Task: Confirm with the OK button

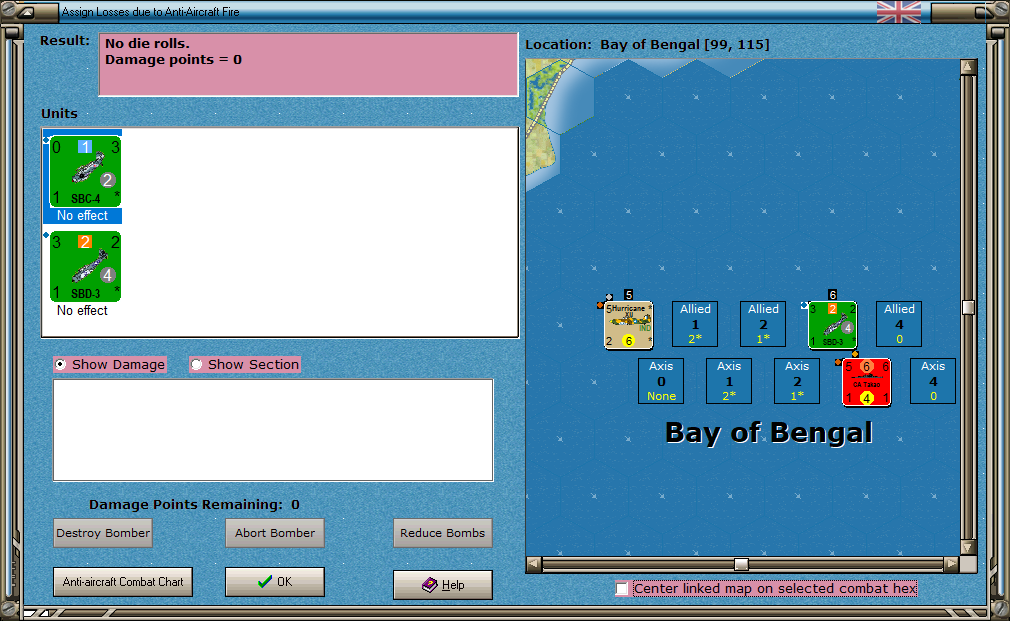Action: tap(275, 582)
